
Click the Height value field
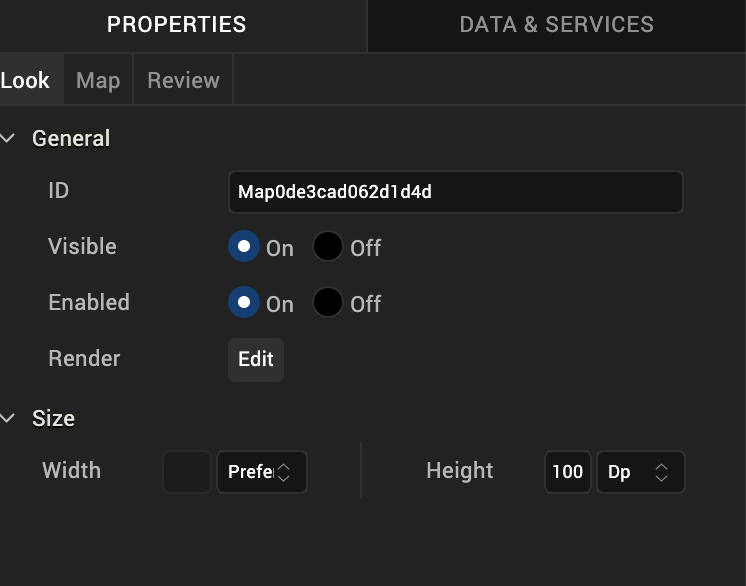point(567,472)
